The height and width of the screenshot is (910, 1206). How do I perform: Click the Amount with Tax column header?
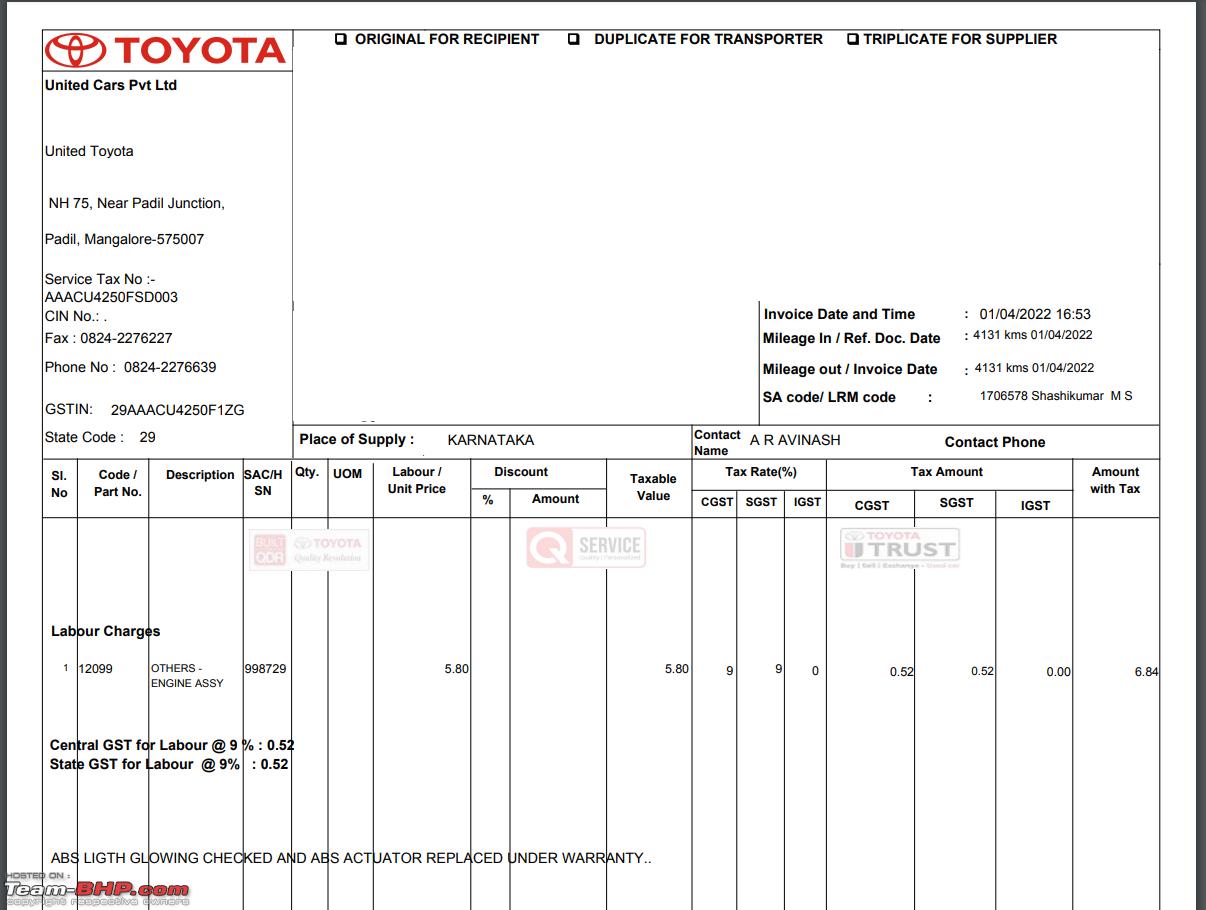pyautogui.click(x=1115, y=480)
